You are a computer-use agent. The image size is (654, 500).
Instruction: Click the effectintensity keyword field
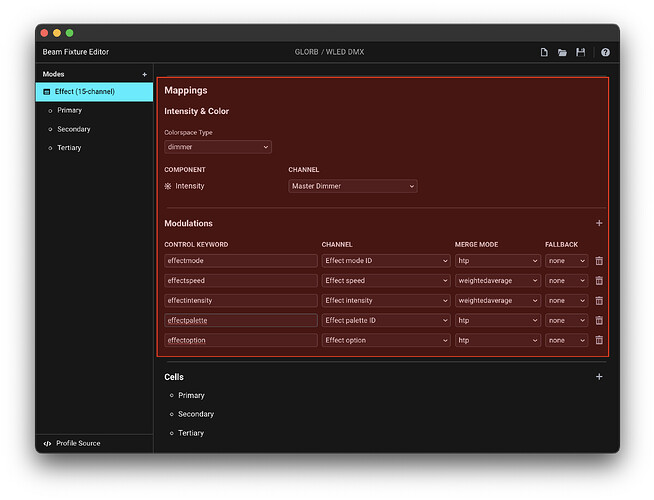pyautogui.click(x=241, y=301)
